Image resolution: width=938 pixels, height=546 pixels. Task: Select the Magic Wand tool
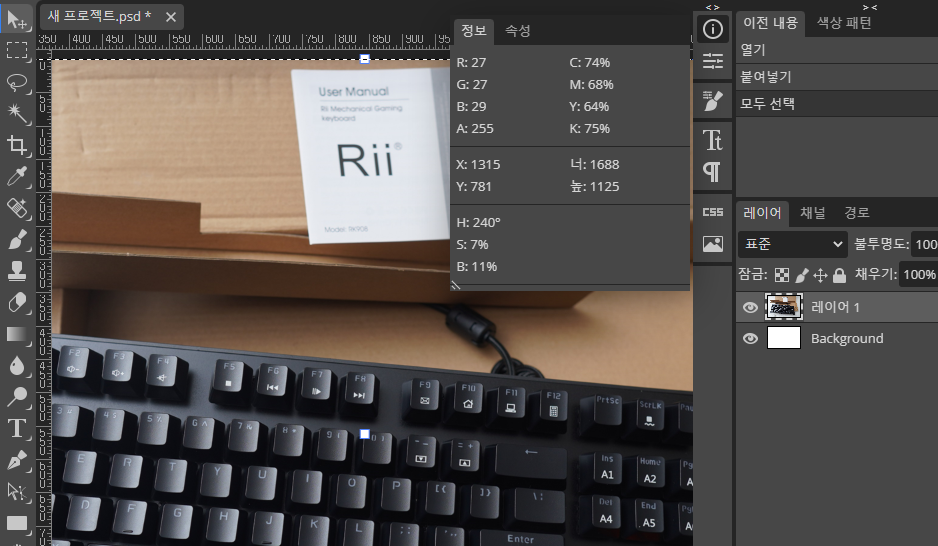click(17, 113)
